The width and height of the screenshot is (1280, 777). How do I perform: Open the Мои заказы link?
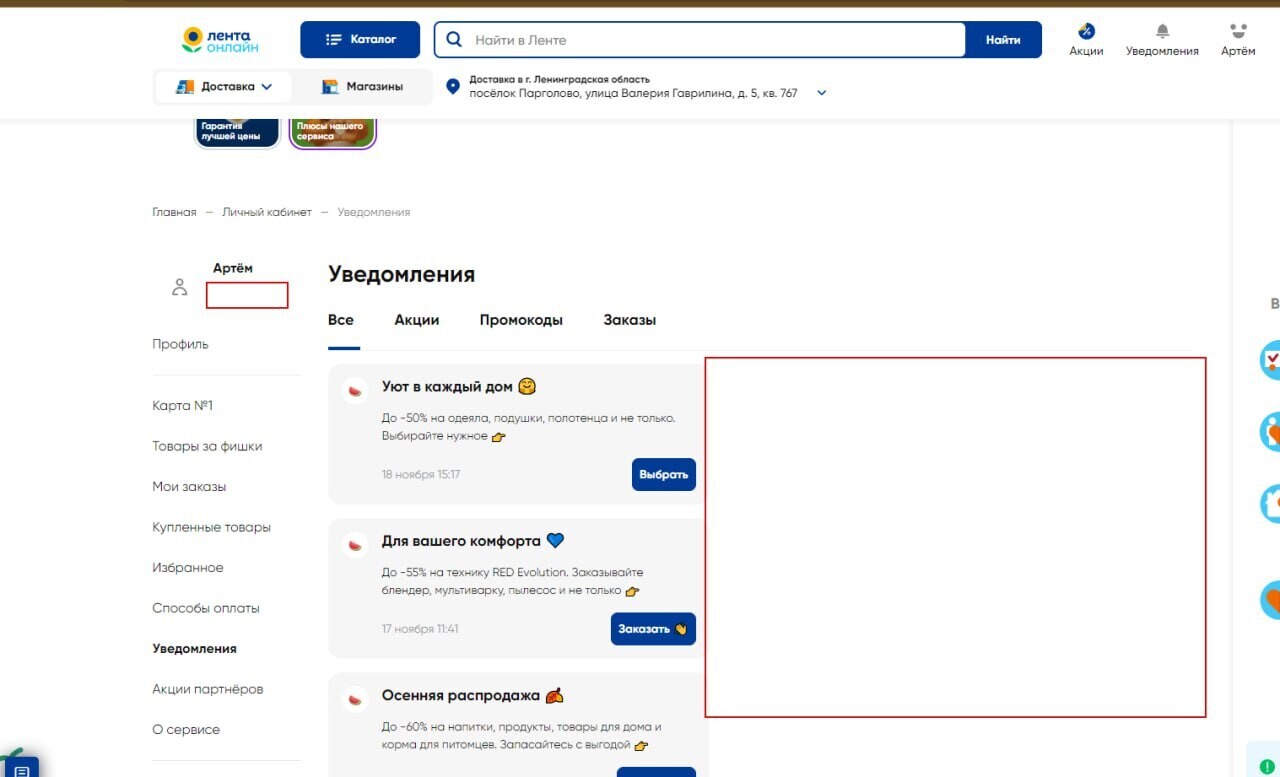click(190, 486)
